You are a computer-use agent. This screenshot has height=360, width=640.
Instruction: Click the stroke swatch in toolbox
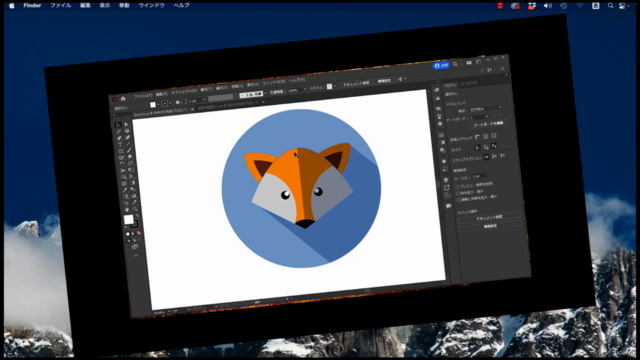(134, 224)
